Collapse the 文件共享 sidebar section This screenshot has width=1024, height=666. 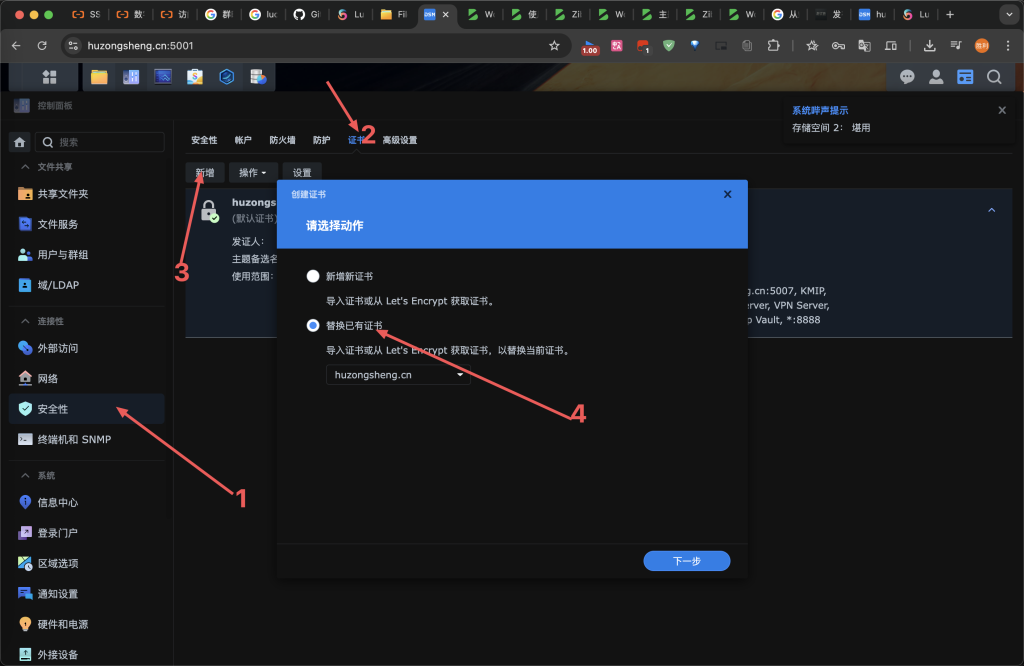click(x=25, y=167)
